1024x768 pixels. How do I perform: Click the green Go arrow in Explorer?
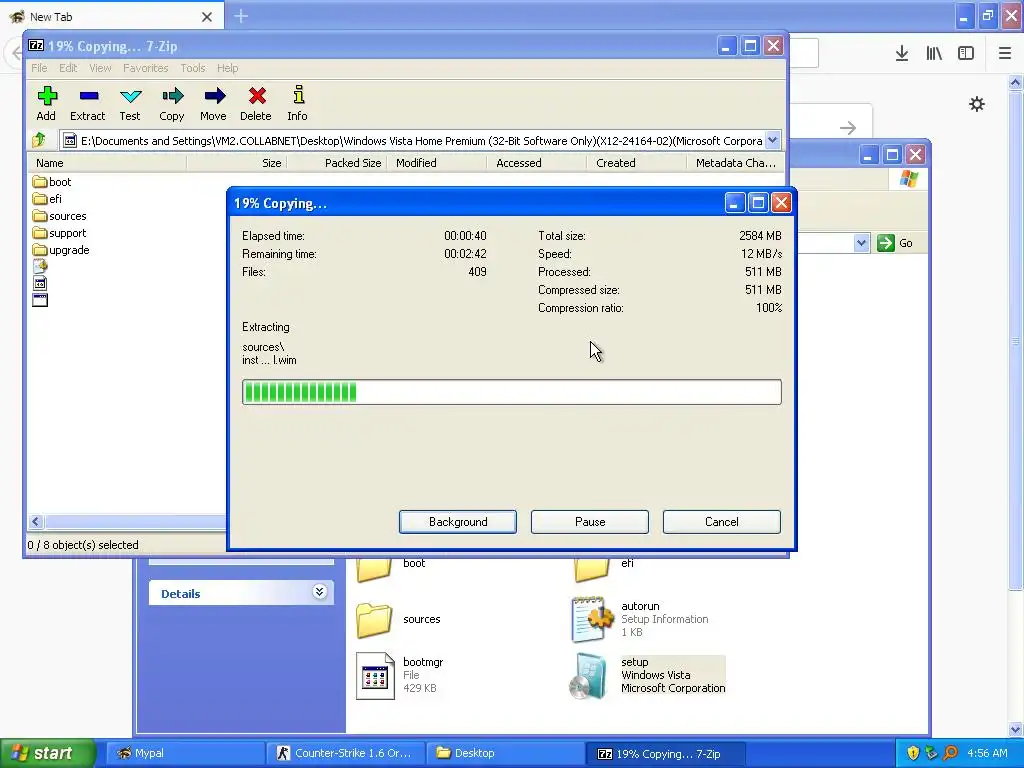[x=886, y=243]
